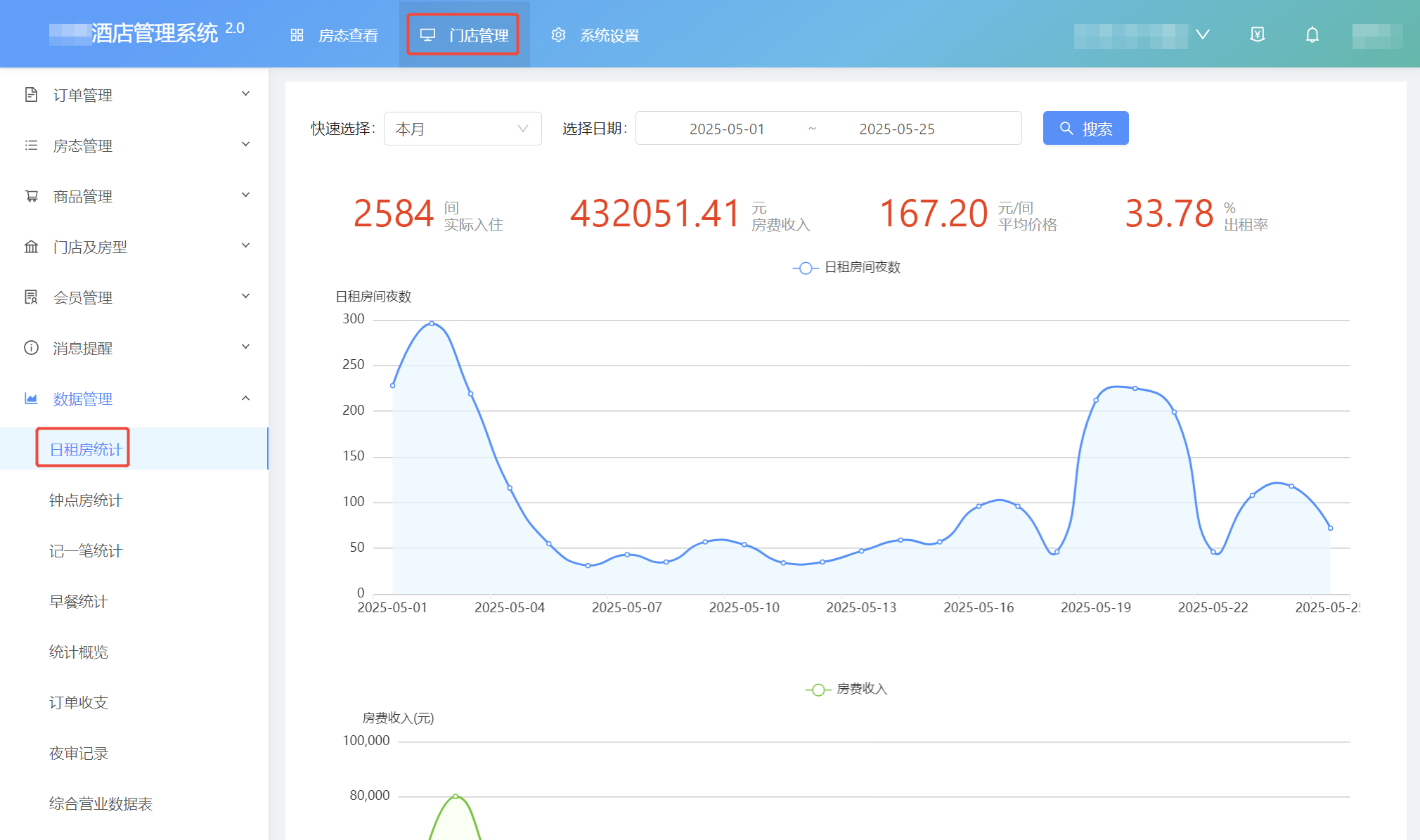The image size is (1420, 840).
Task: Switch to 门店管理 tab
Action: click(x=464, y=35)
